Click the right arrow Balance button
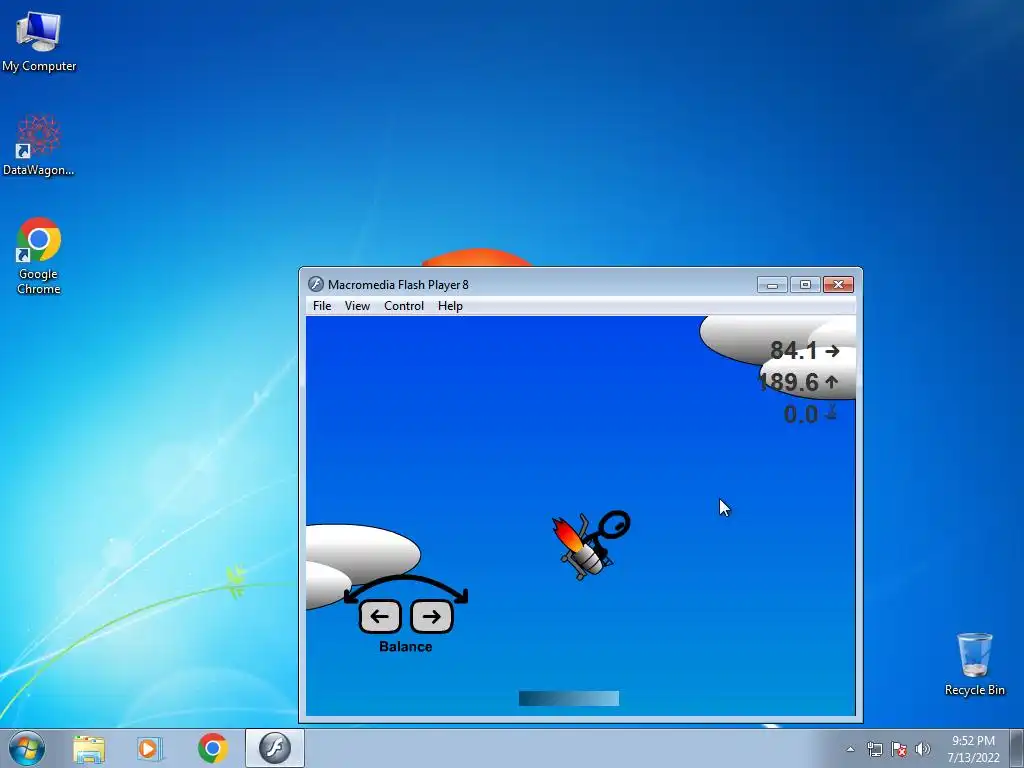This screenshot has height=768, width=1024. click(431, 616)
